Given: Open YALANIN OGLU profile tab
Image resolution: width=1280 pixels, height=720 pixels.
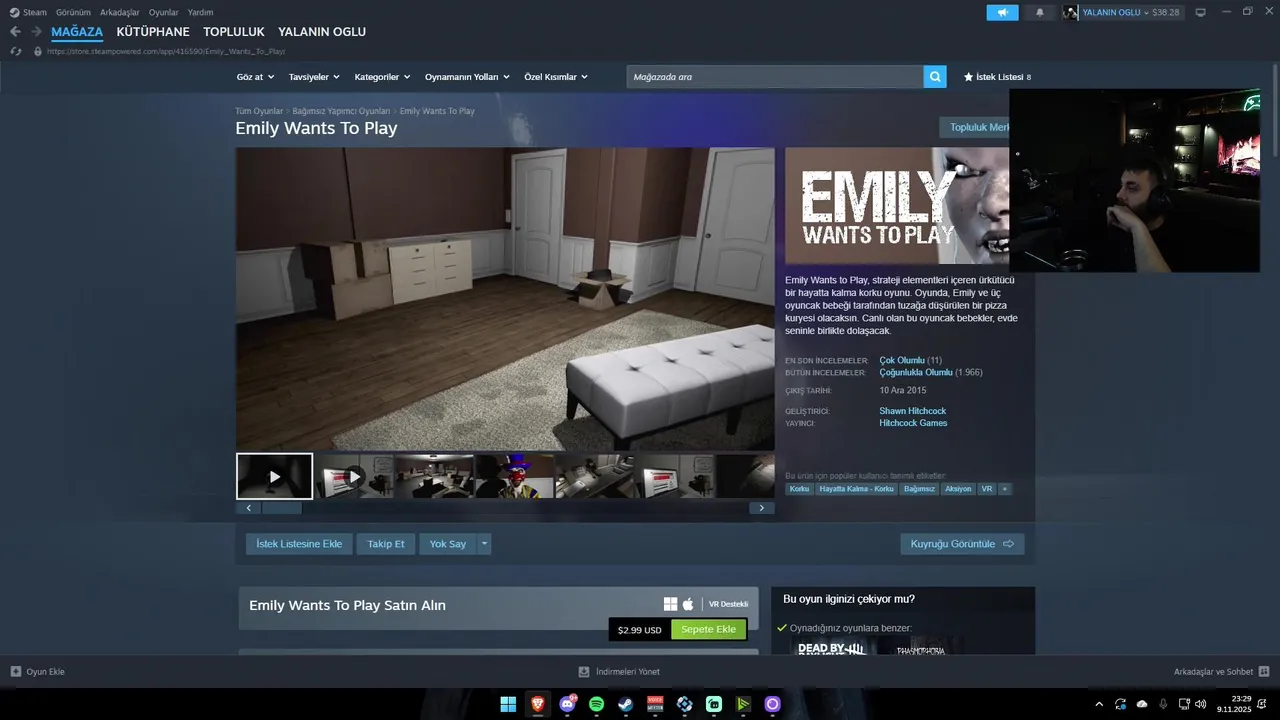Looking at the screenshot, I should pyautogui.click(x=322, y=32).
